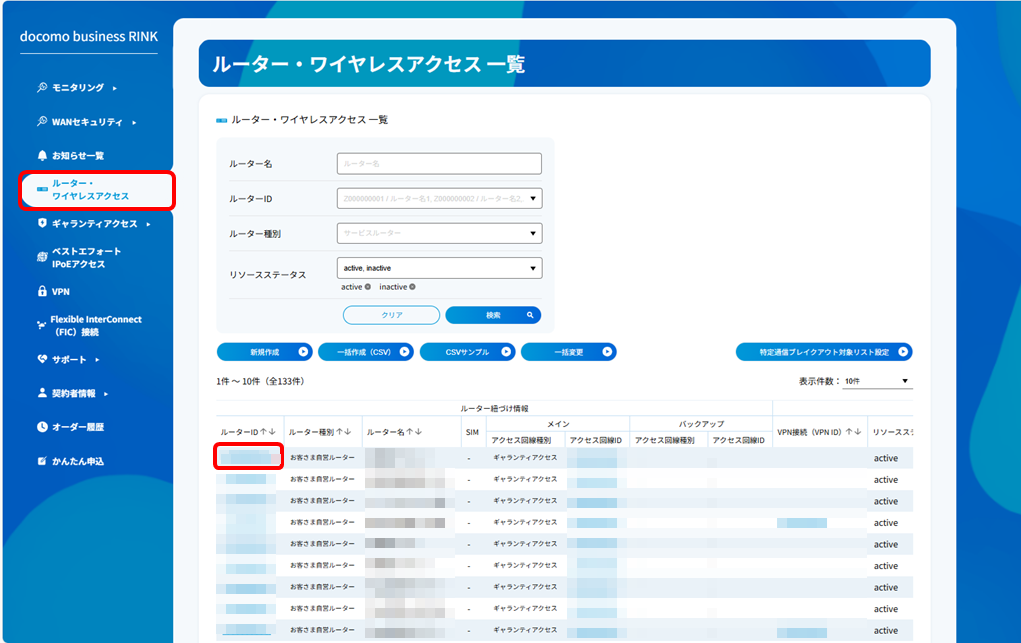Open the WANセキュリティ sidebar menu
Viewport: 1021px width, 643px height.
click(87, 122)
